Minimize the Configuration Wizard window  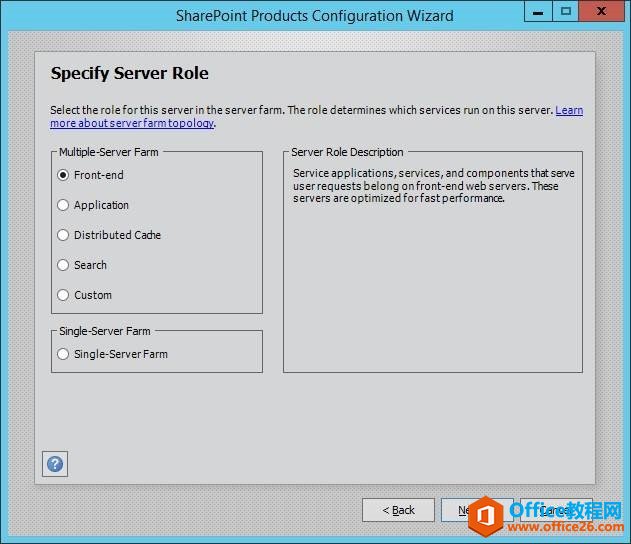(x=538, y=11)
